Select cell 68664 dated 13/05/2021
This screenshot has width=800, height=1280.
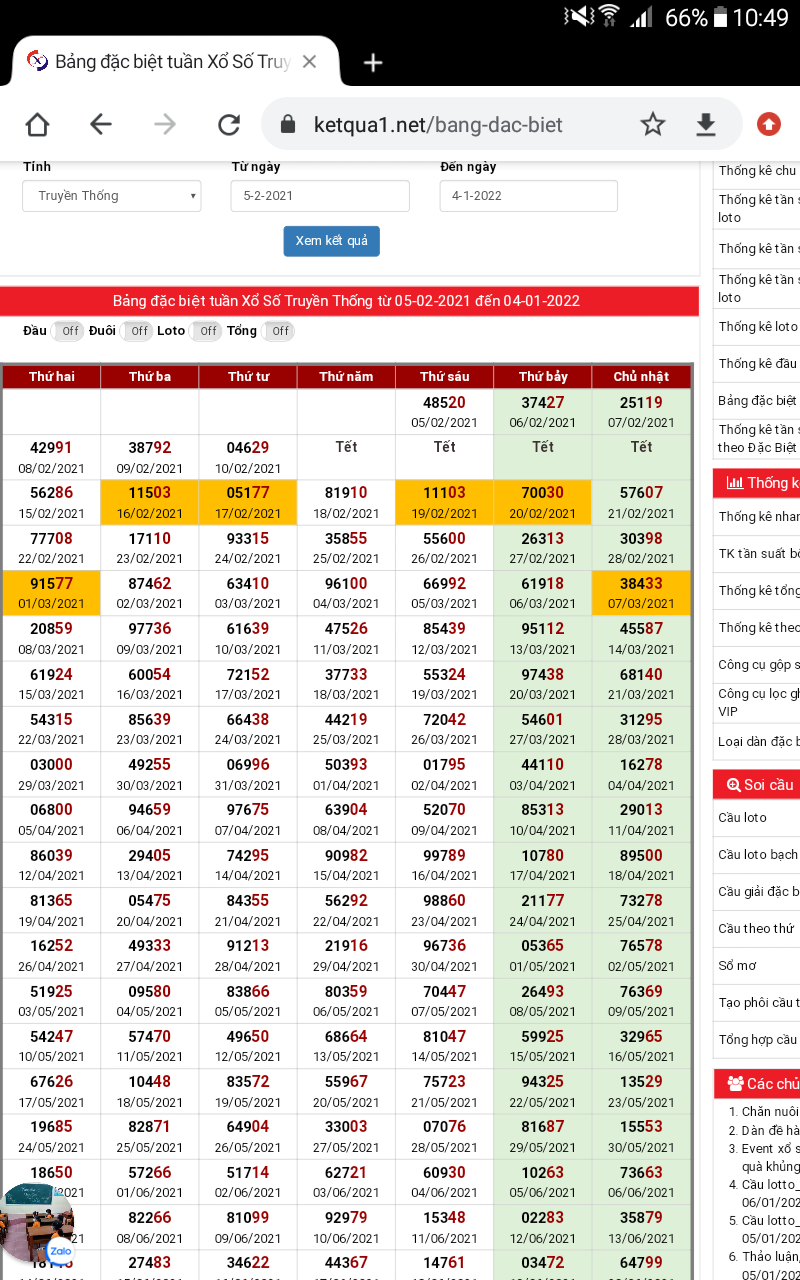point(346,1046)
